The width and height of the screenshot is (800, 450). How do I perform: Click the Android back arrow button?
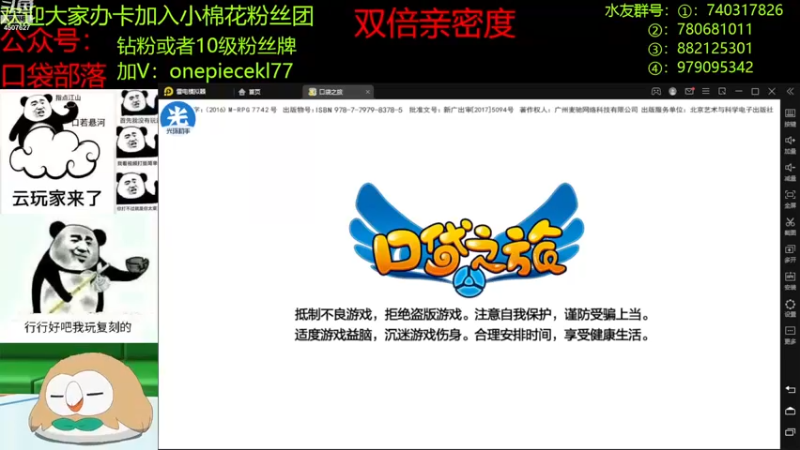point(790,389)
